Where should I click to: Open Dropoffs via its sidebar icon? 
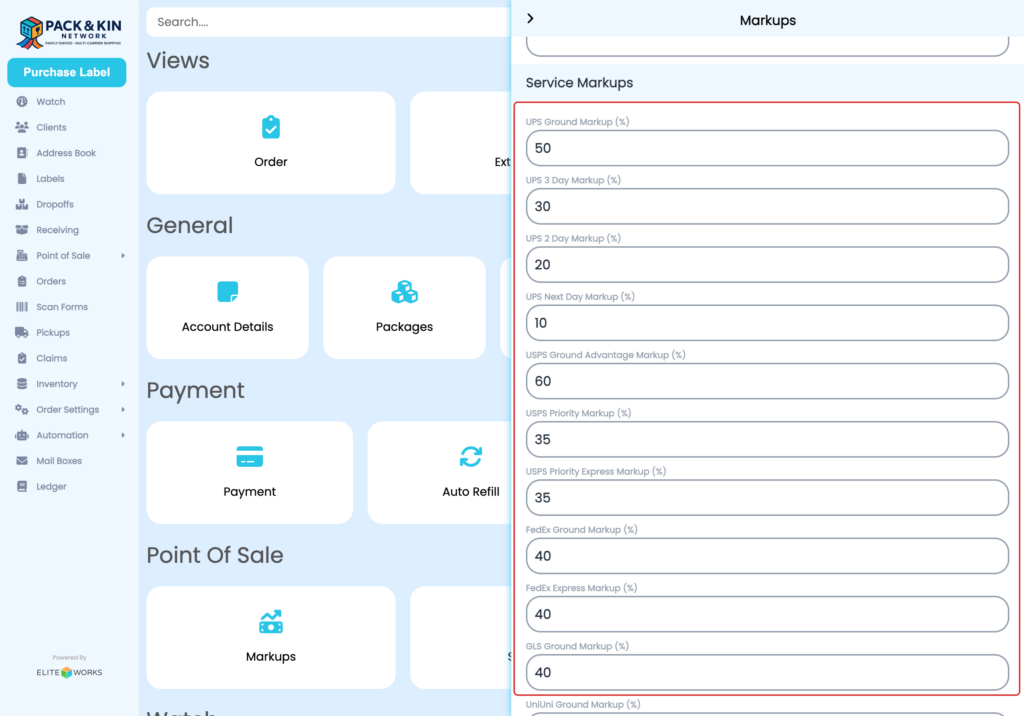[x=22, y=204]
